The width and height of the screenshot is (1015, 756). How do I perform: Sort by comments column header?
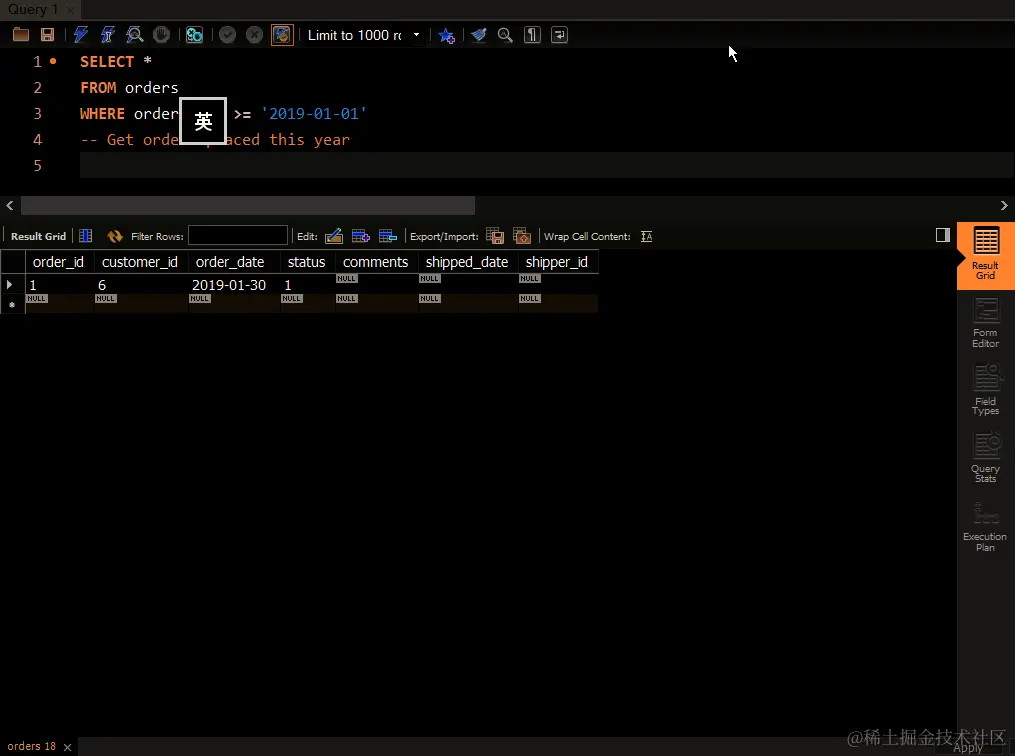point(376,262)
